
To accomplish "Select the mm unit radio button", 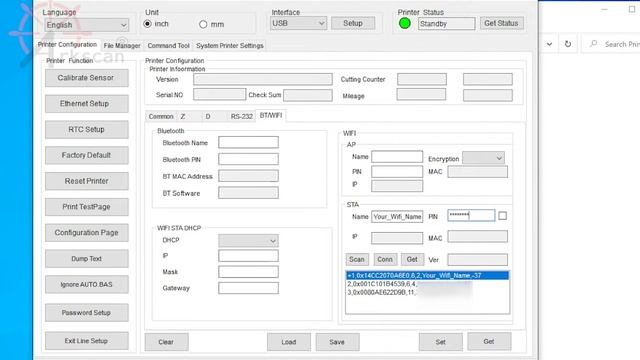I will [203, 24].
